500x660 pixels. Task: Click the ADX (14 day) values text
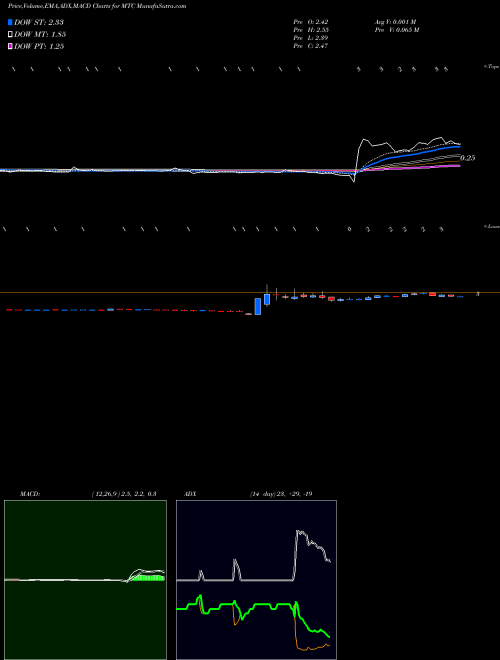pos(280,494)
